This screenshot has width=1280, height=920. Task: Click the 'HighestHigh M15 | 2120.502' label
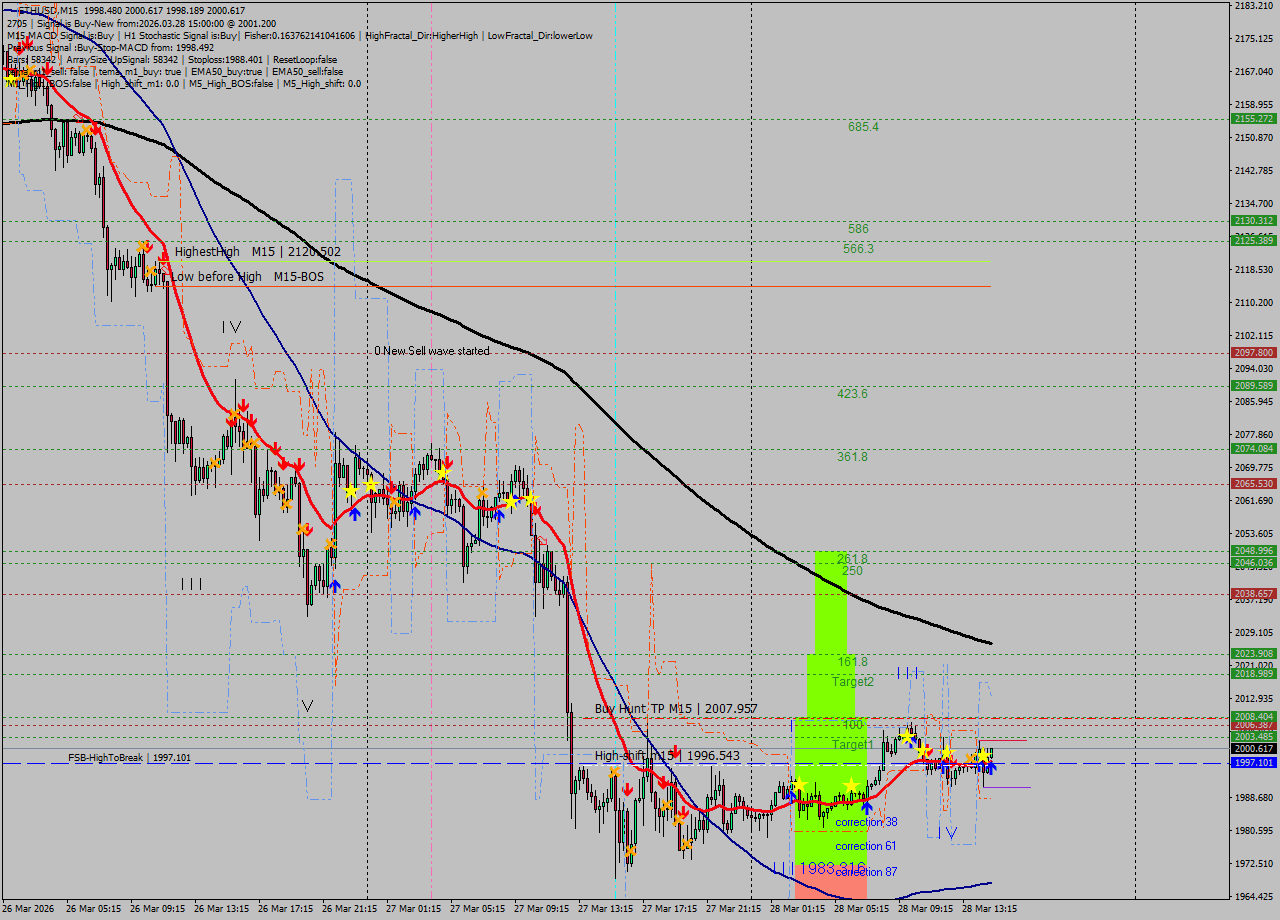257,252
